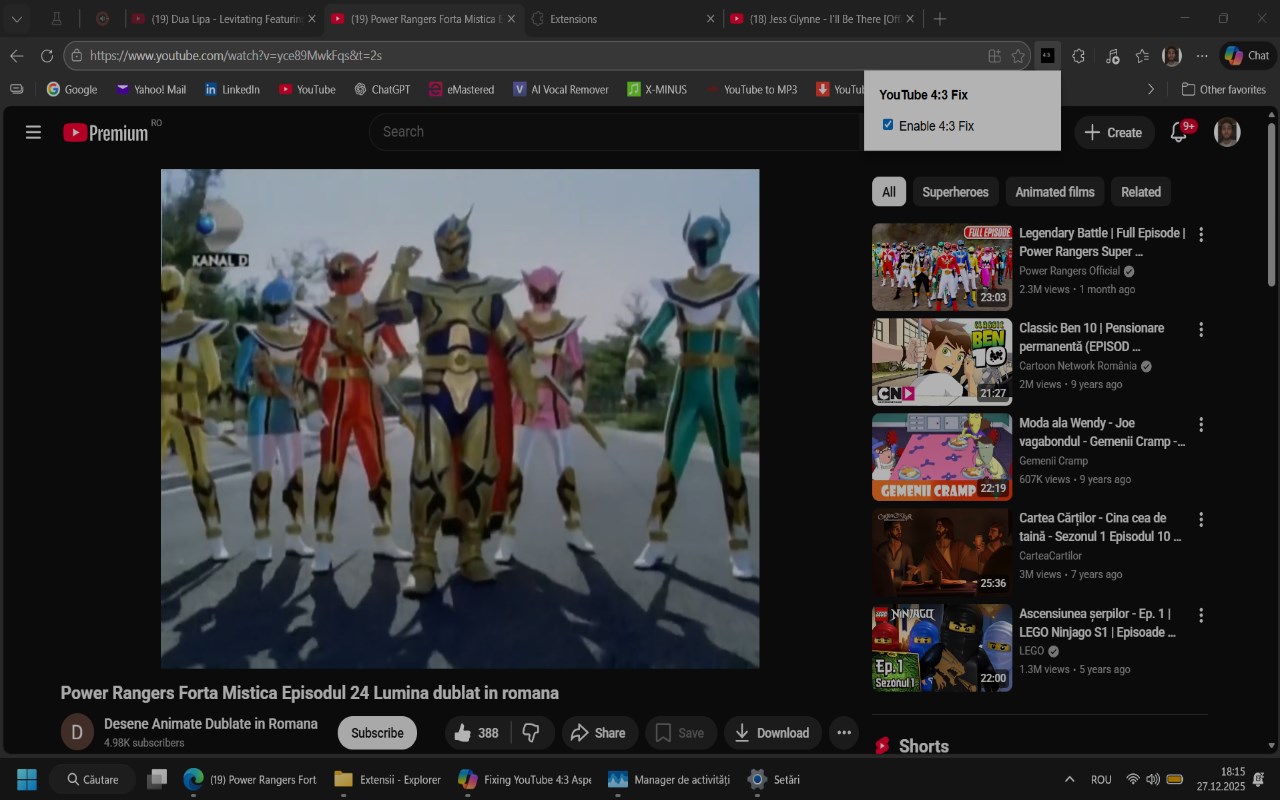Open the Yahoo! Mail bookmark
Image resolution: width=1280 pixels, height=800 pixels.
click(x=151, y=89)
